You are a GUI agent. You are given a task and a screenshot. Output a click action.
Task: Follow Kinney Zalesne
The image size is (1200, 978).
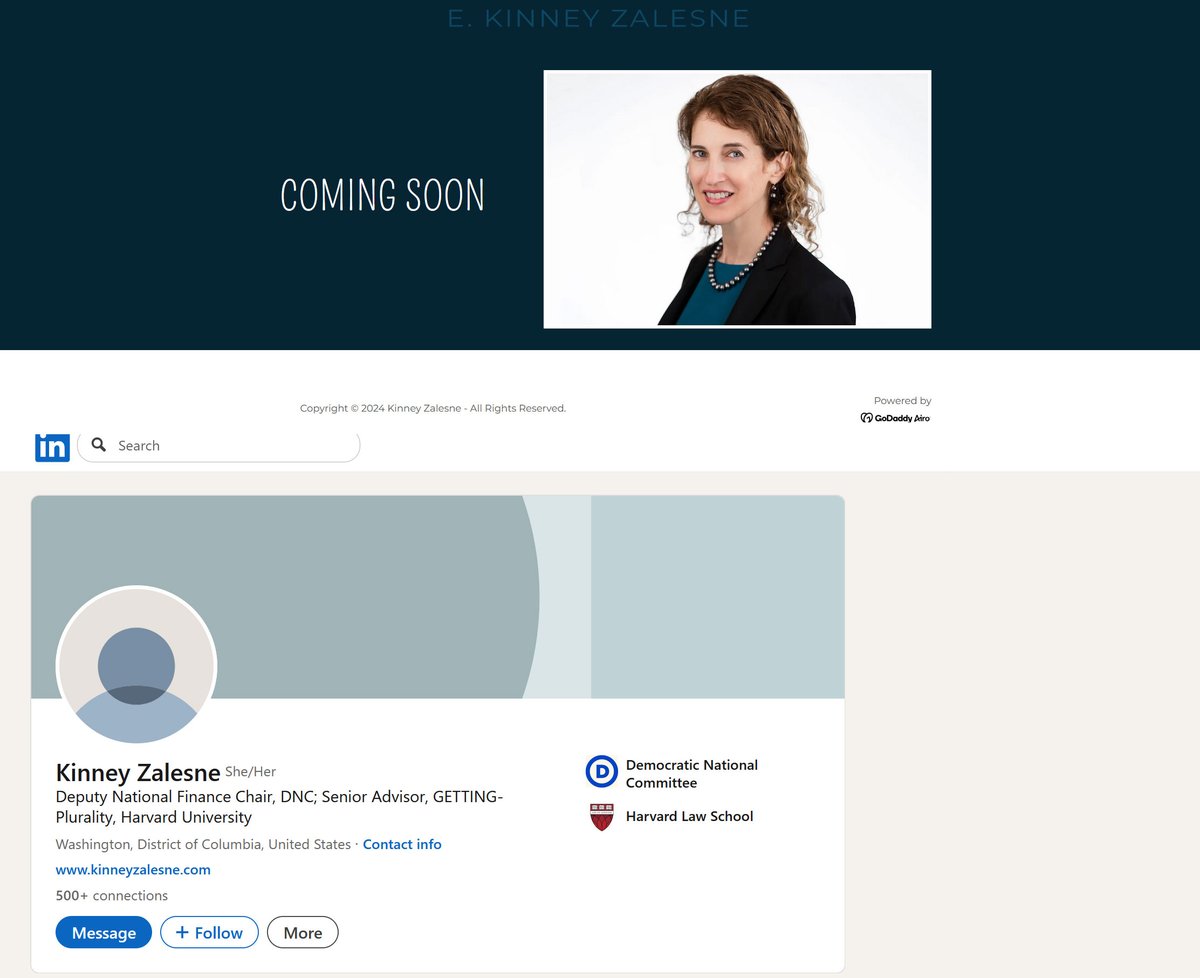(x=209, y=933)
